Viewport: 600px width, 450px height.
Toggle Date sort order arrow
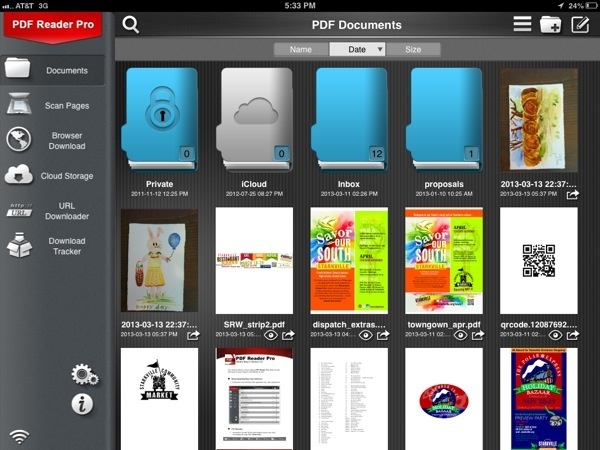[x=380, y=49]
